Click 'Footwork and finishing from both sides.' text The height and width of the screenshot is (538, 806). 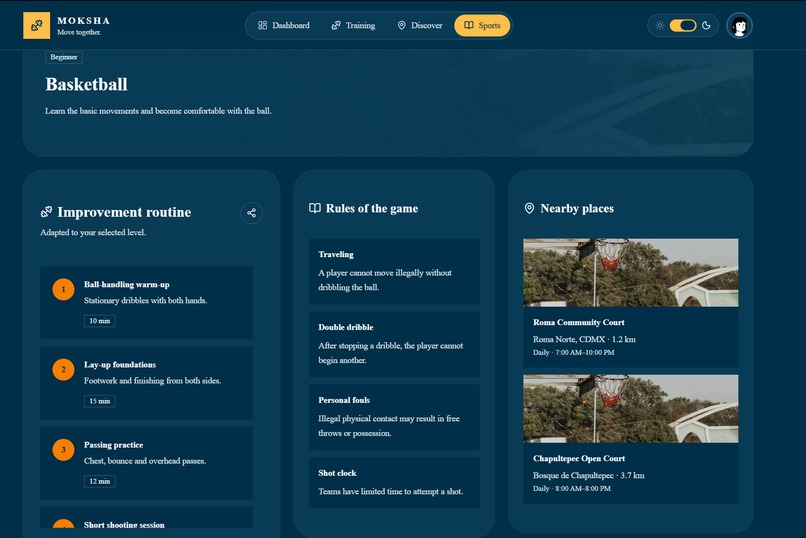(x=153, y=381)
